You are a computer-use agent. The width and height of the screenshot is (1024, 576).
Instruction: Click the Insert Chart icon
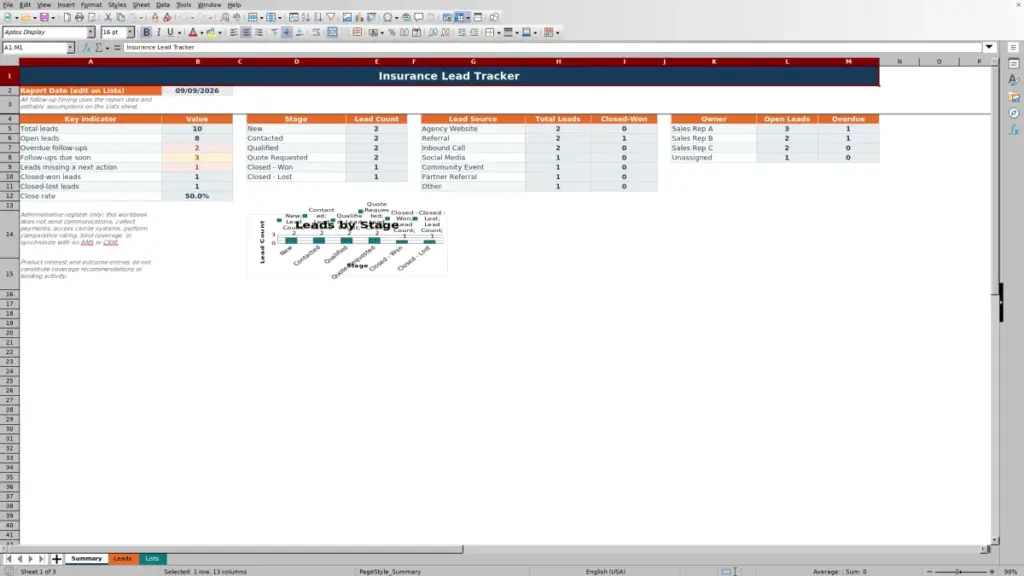click(x=359, y=18)
